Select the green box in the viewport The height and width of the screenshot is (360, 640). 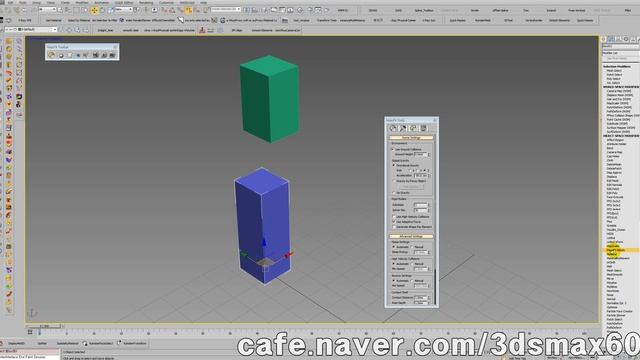click(x=269, y=99)
